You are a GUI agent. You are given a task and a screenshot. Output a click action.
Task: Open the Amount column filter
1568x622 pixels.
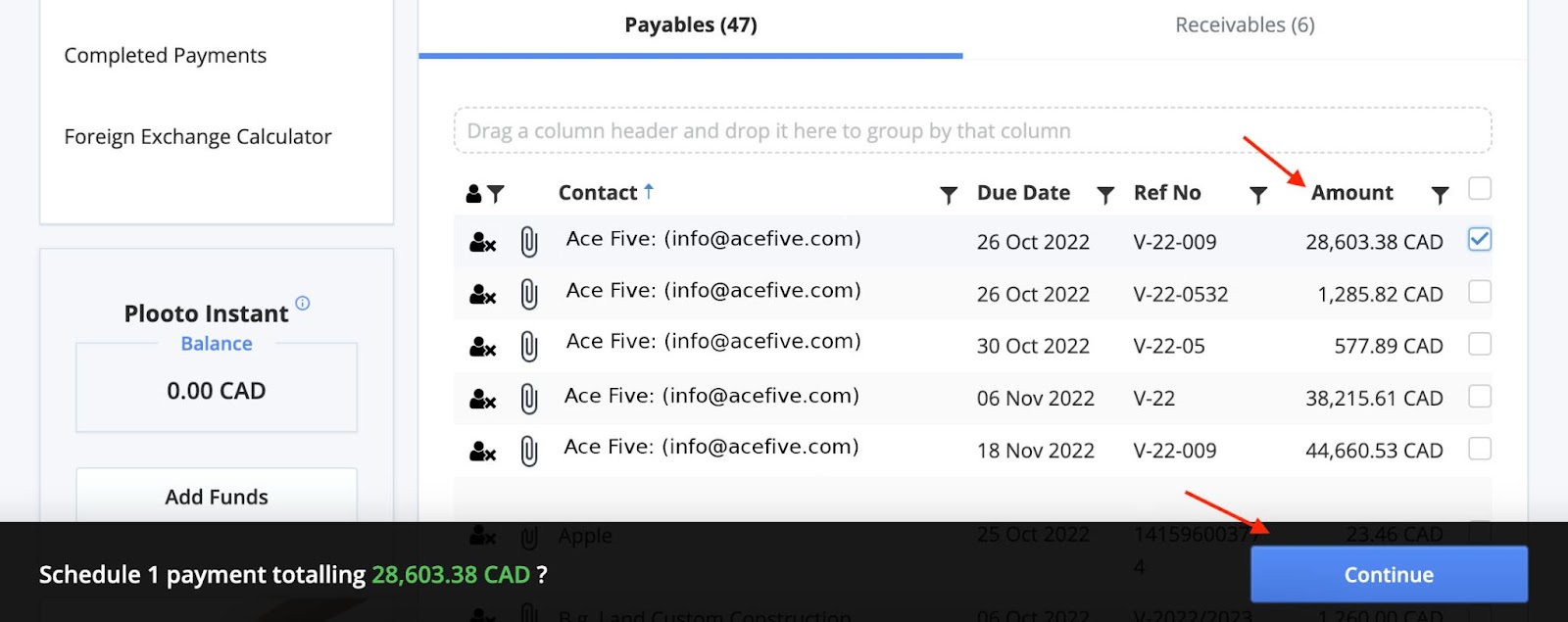click(1440, 195)
